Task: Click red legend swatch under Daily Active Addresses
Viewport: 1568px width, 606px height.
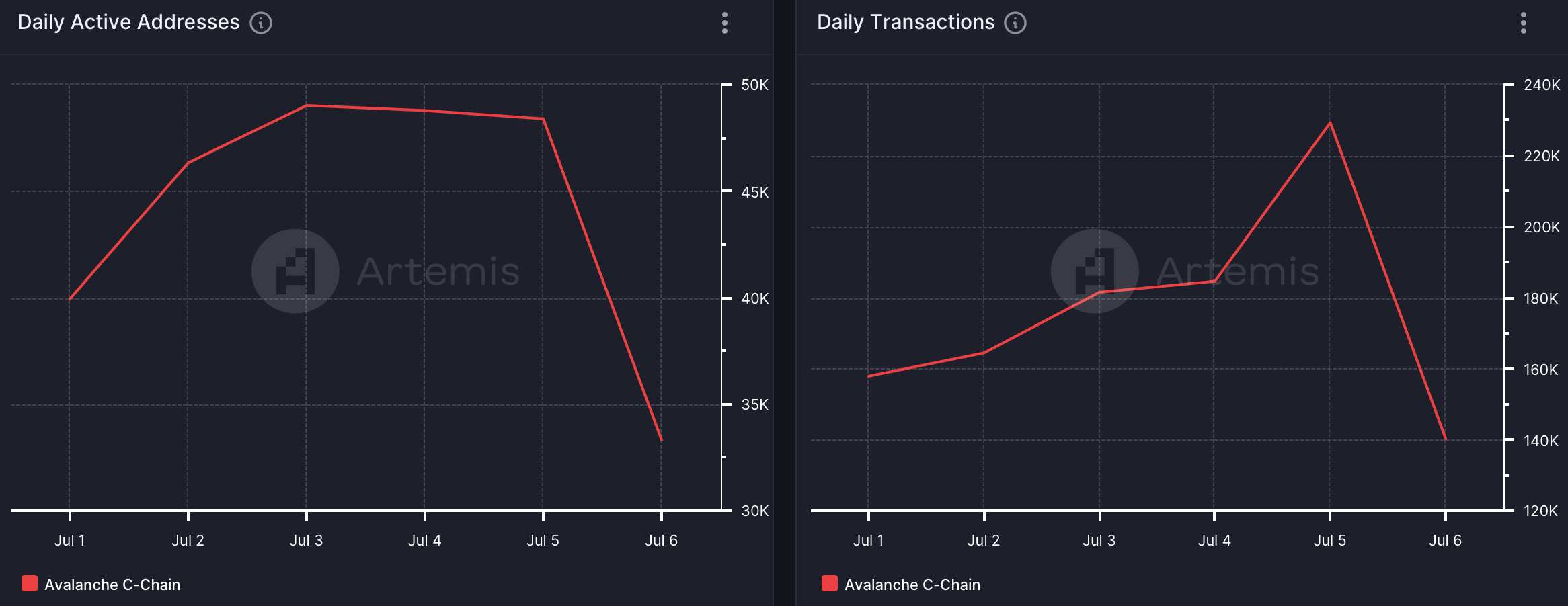Action: point(30,583)
